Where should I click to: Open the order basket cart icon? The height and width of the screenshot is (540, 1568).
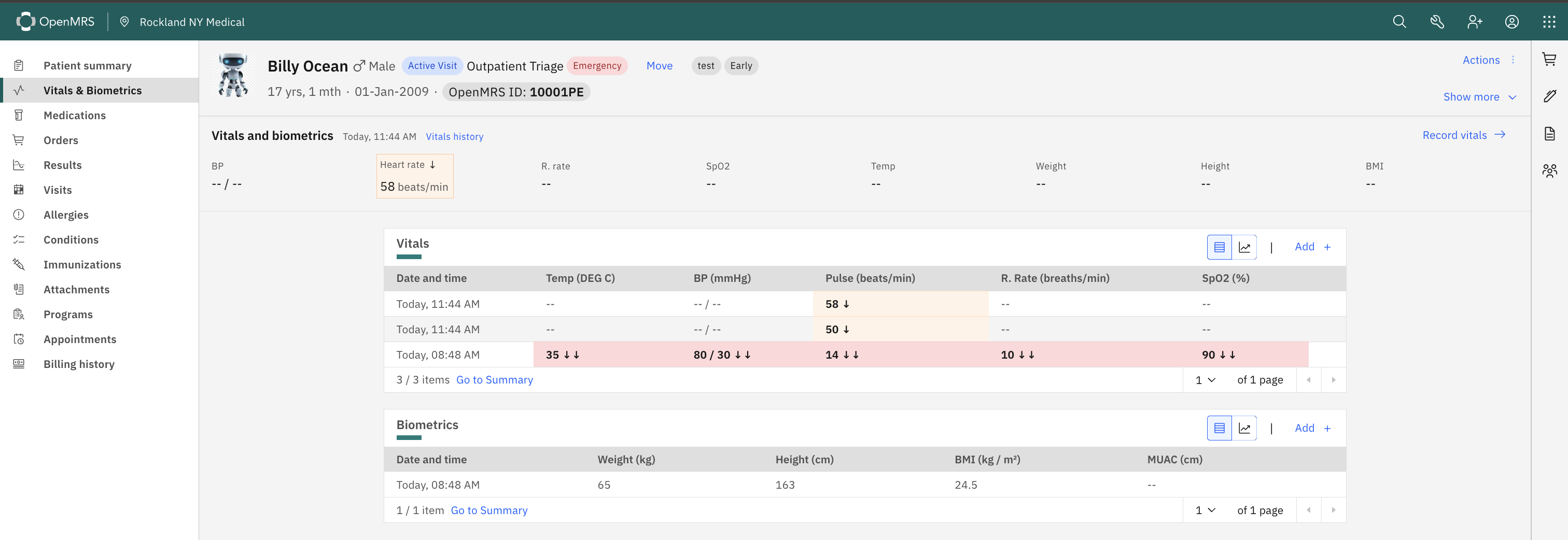tap(1549, 59)
